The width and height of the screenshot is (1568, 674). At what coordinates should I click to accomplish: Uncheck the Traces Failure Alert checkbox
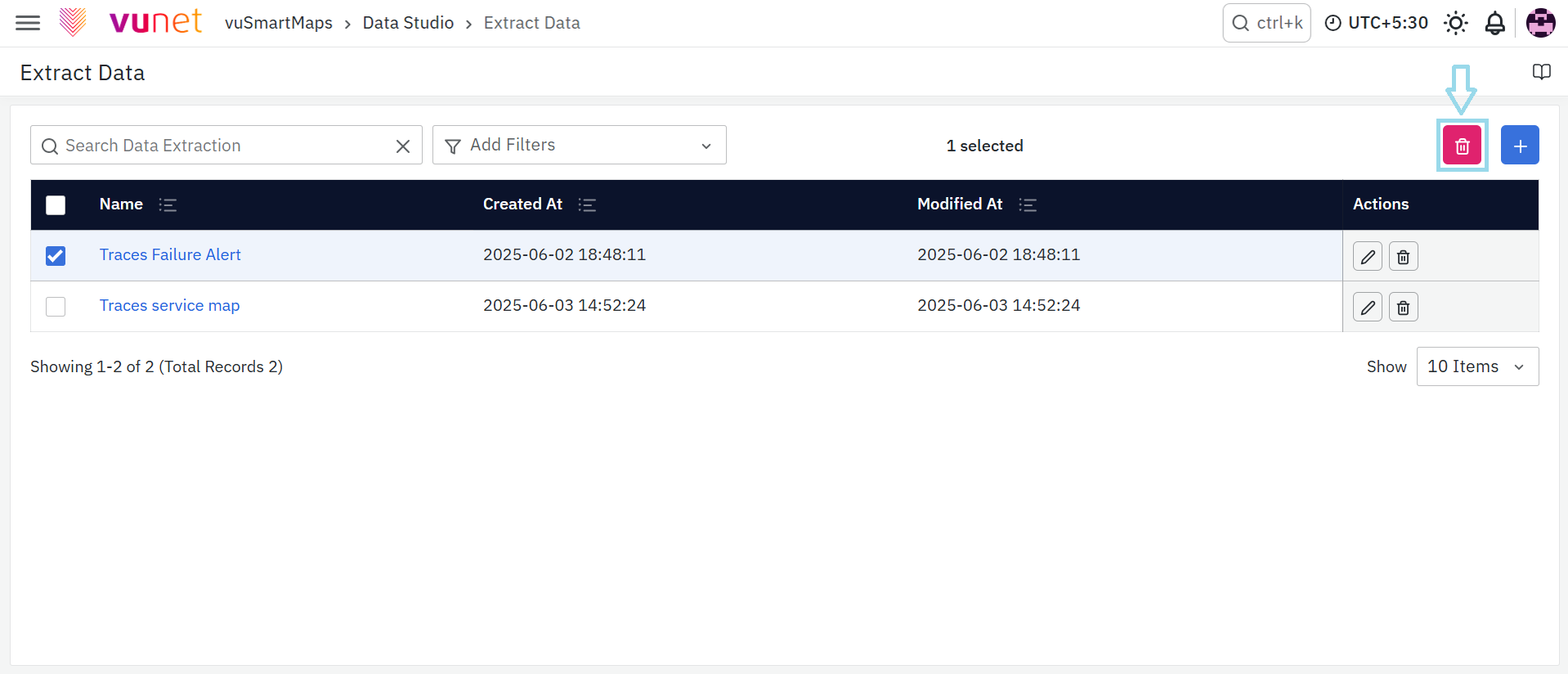click(x=56, y=256)
